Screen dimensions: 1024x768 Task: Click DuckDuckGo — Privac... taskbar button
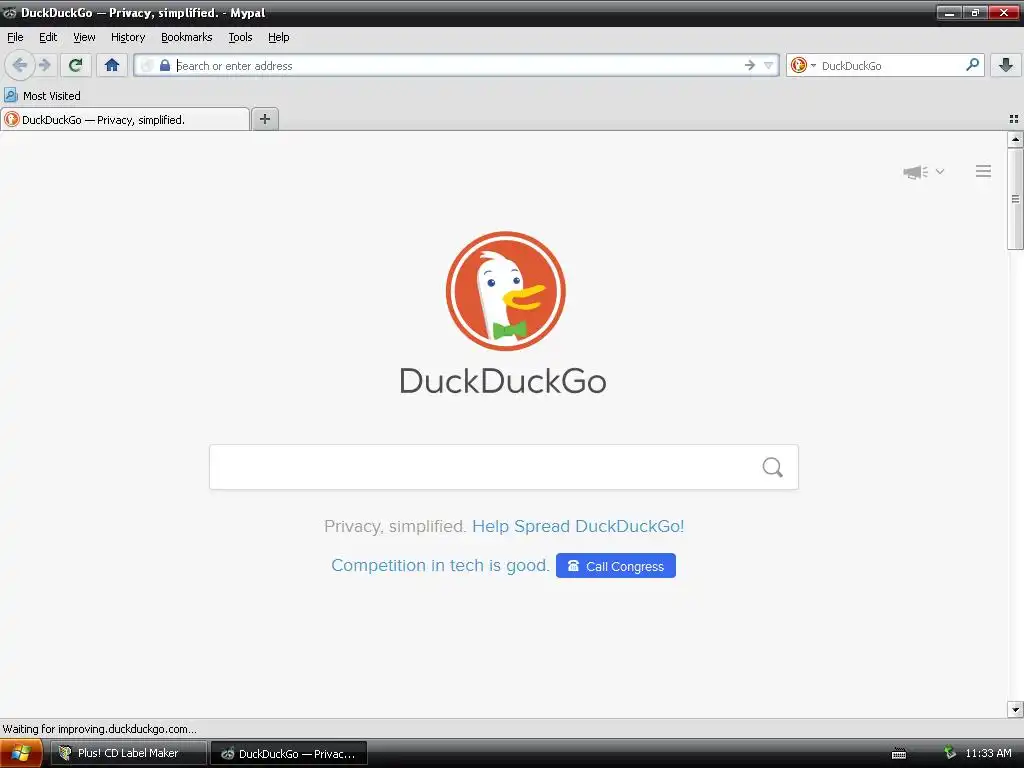[x=289, y=754]
